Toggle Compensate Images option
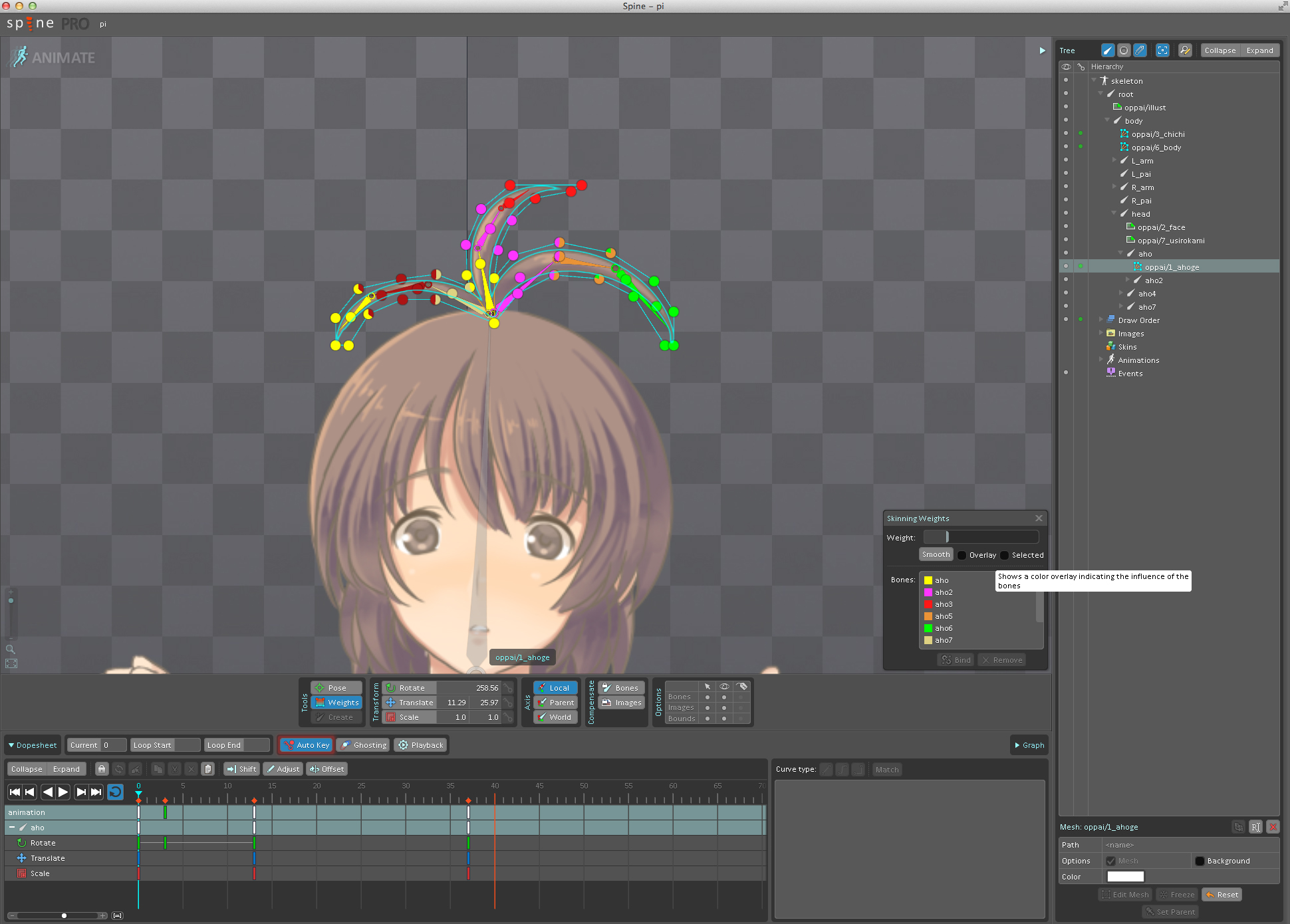1290x924 pixels. [x=621, y=703]
